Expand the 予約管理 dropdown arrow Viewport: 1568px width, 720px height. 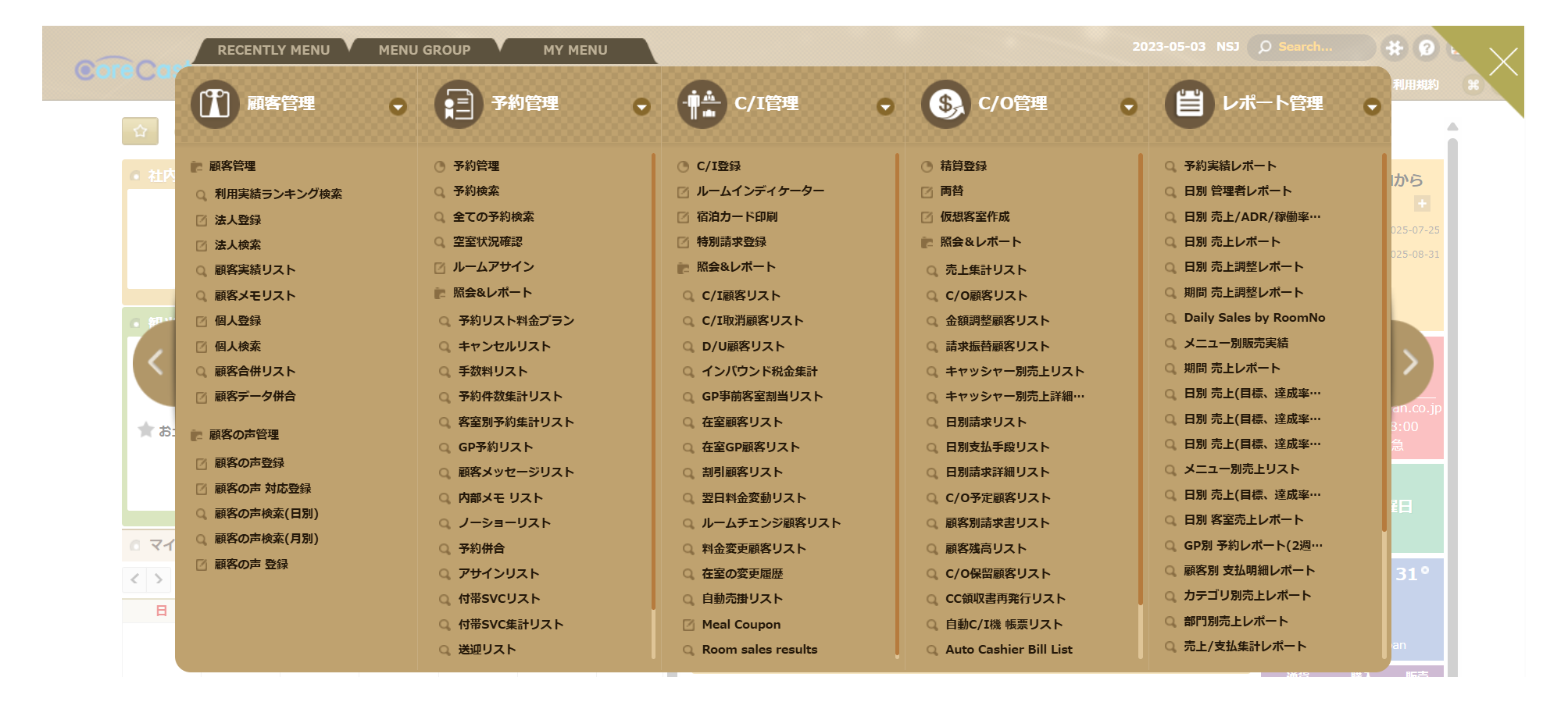tap(641, 107)
